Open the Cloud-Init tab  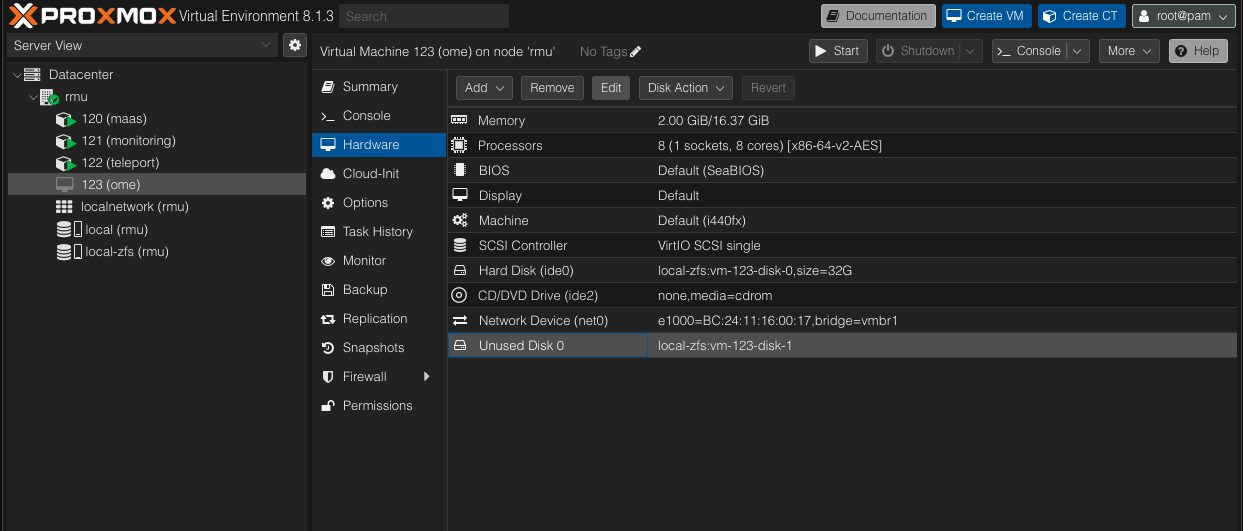click(x=378, y=174)
